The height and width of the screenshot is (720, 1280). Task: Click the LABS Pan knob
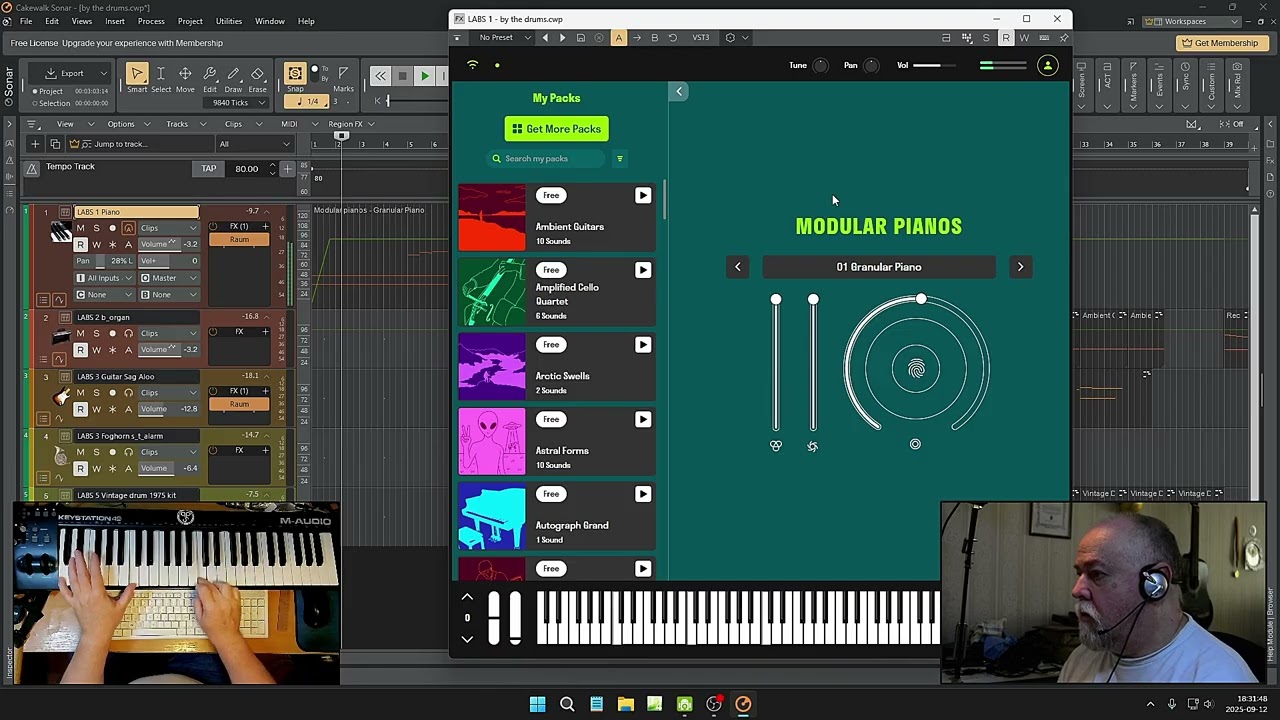tap(871, 66)
